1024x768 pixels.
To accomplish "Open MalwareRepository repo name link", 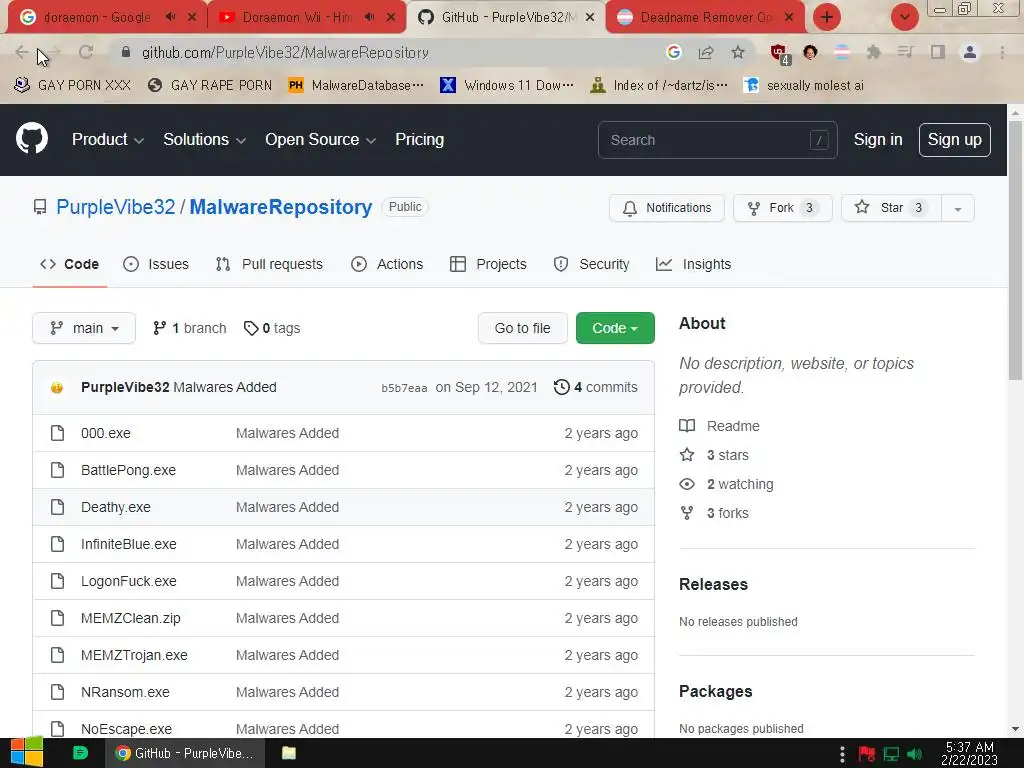I will pos(281,207).
